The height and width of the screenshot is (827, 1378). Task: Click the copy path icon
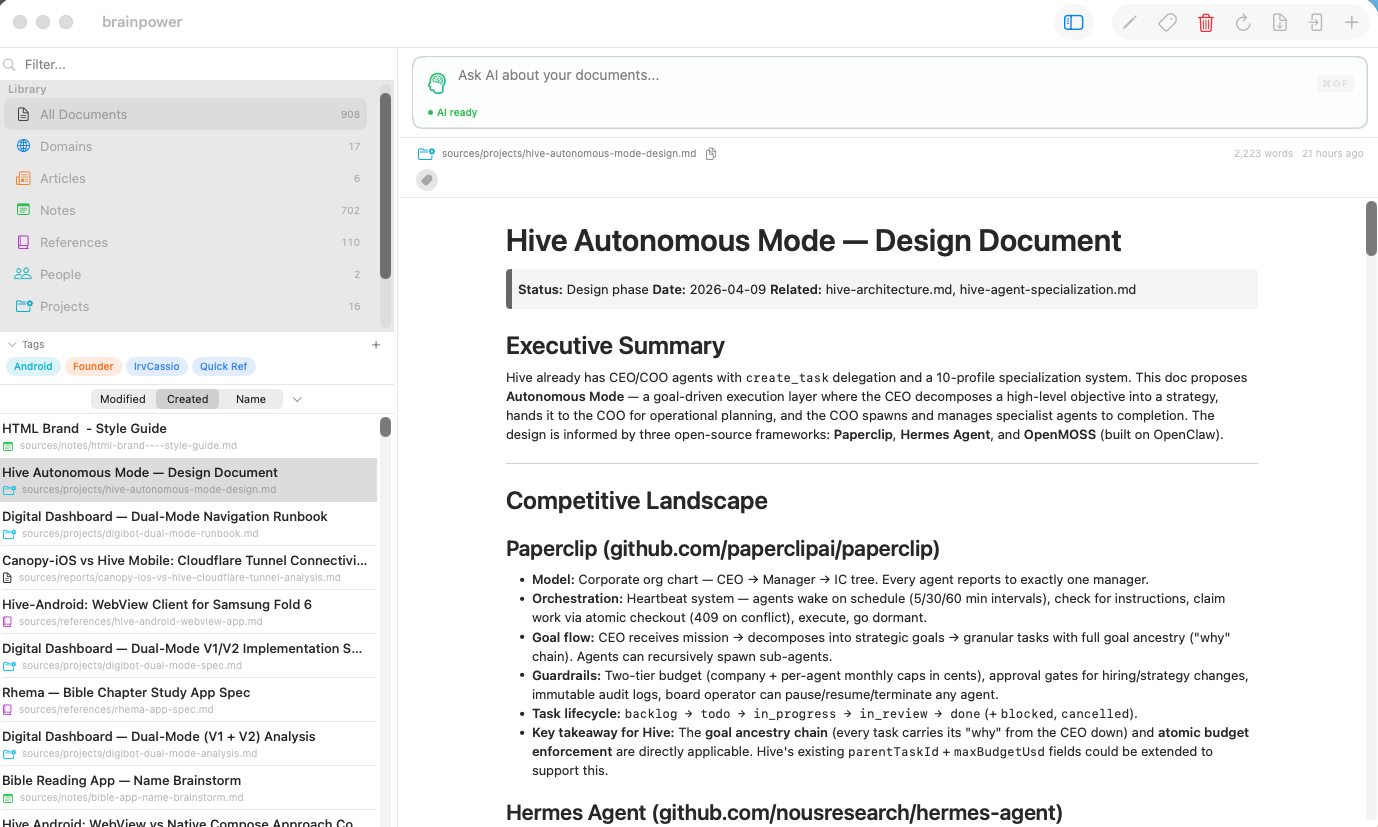(711, 154)
